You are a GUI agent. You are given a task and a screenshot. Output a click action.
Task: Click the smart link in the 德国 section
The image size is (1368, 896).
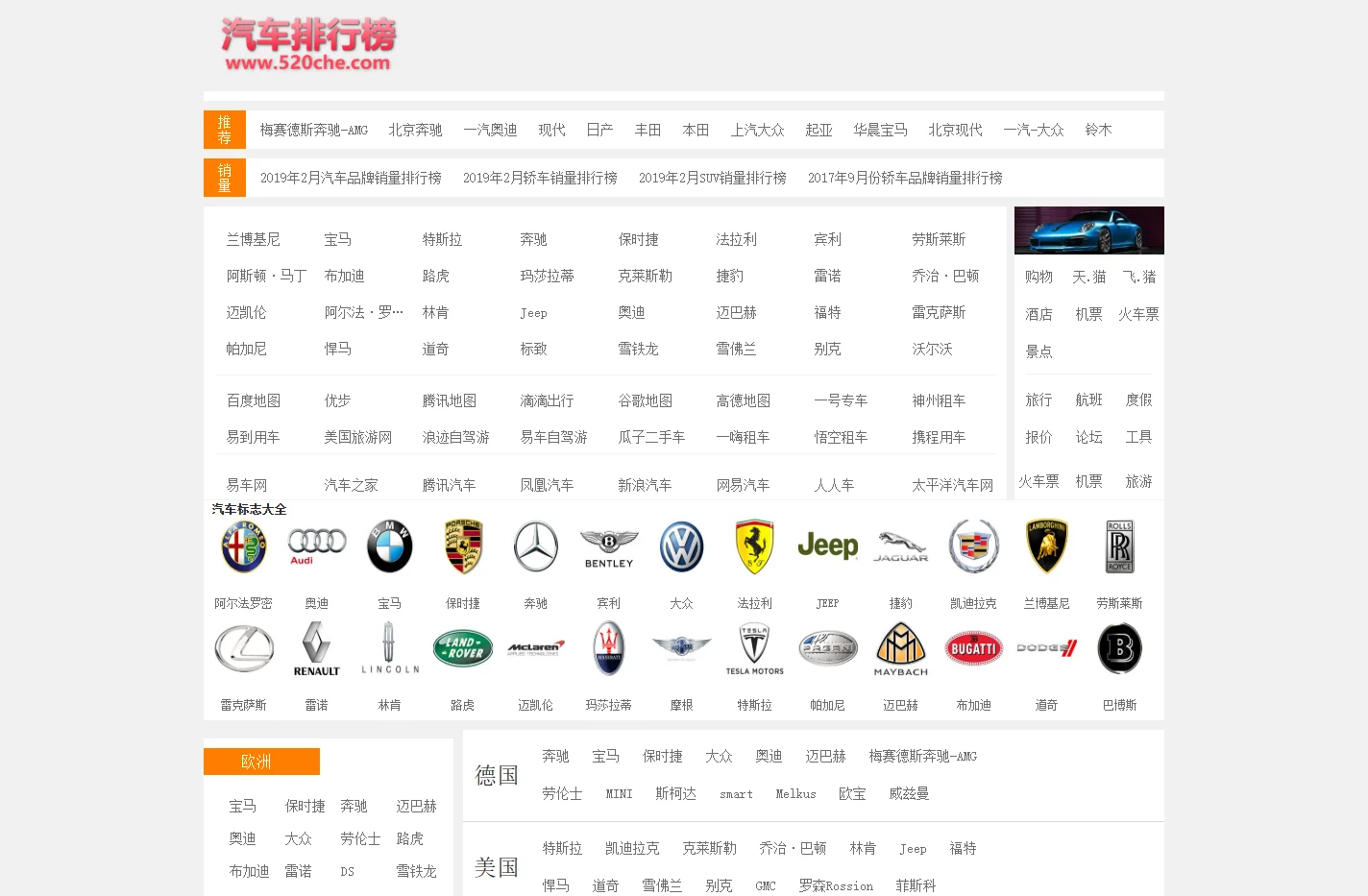(x=736, y=794)
